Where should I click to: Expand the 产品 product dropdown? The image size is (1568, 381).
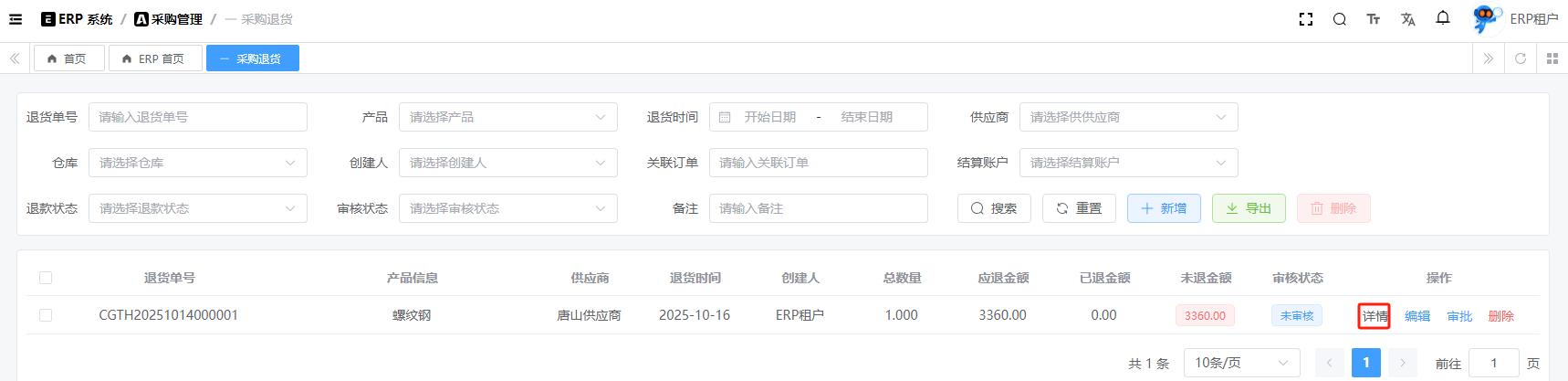coord(507,117)
